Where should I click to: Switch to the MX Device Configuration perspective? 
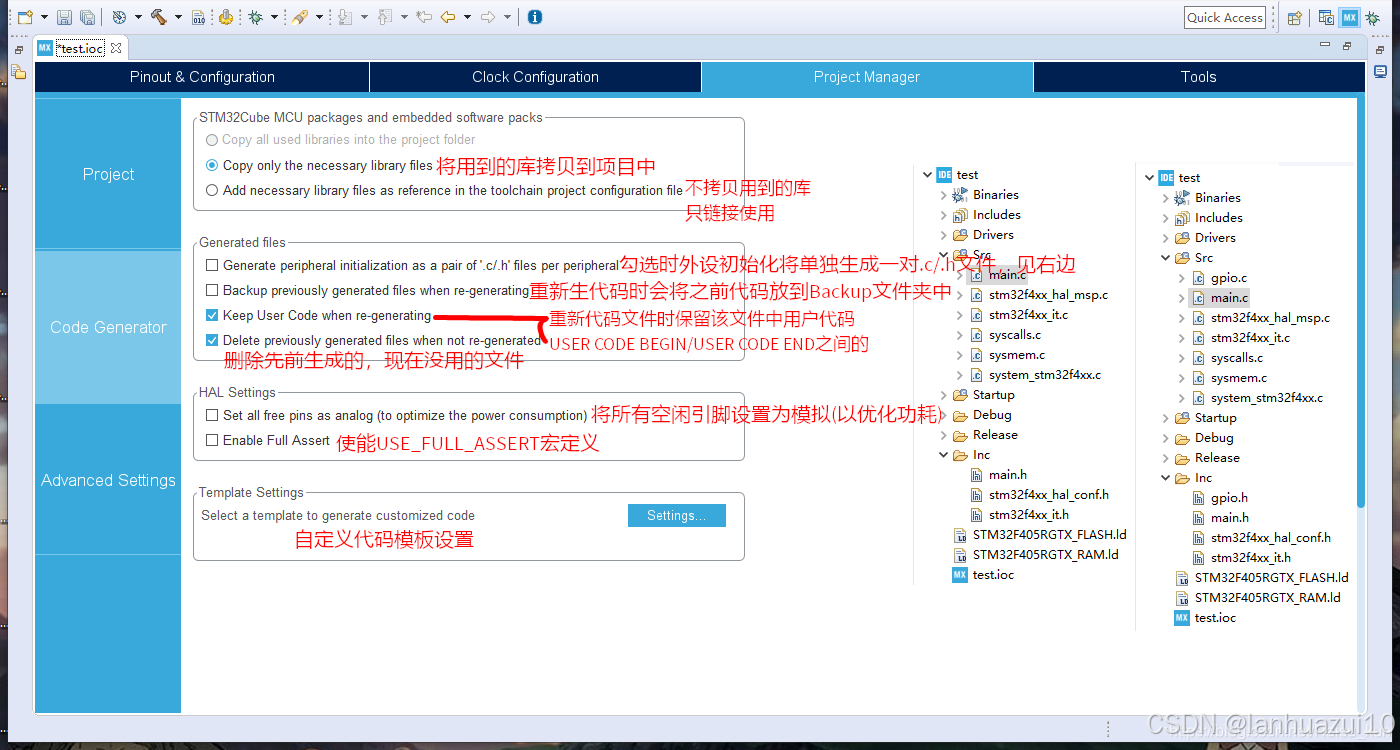[1350, 17]
